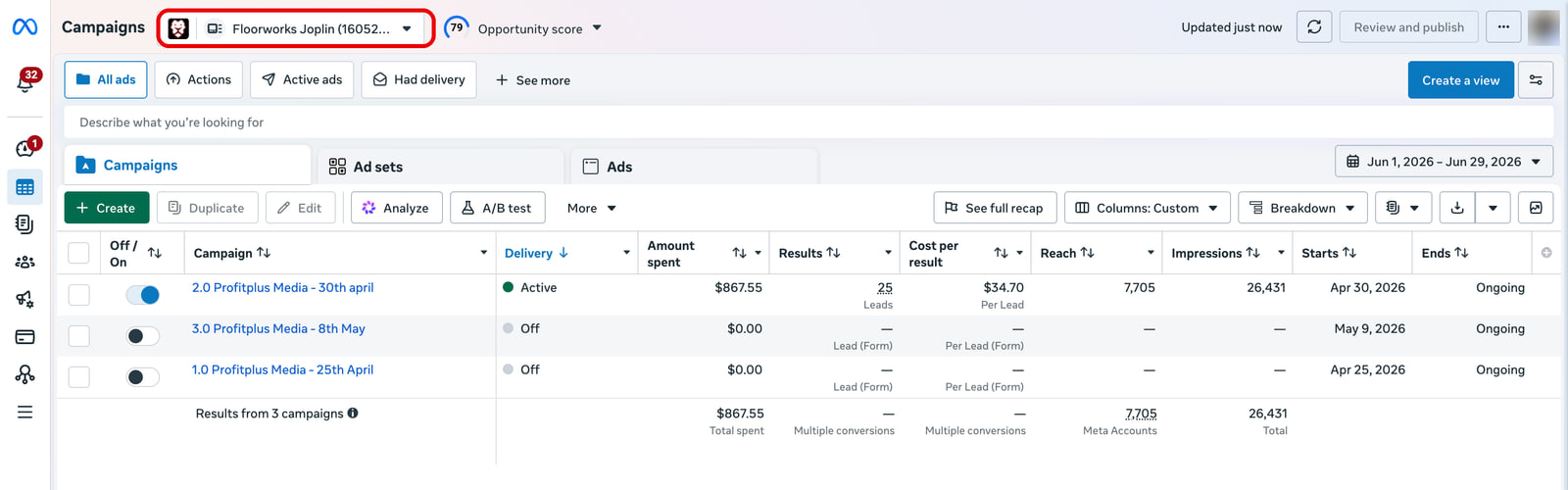1568x490 pixels.
Task: Toggle off 2.0 Profitplus Media campaign
Action: coord(143,295)
